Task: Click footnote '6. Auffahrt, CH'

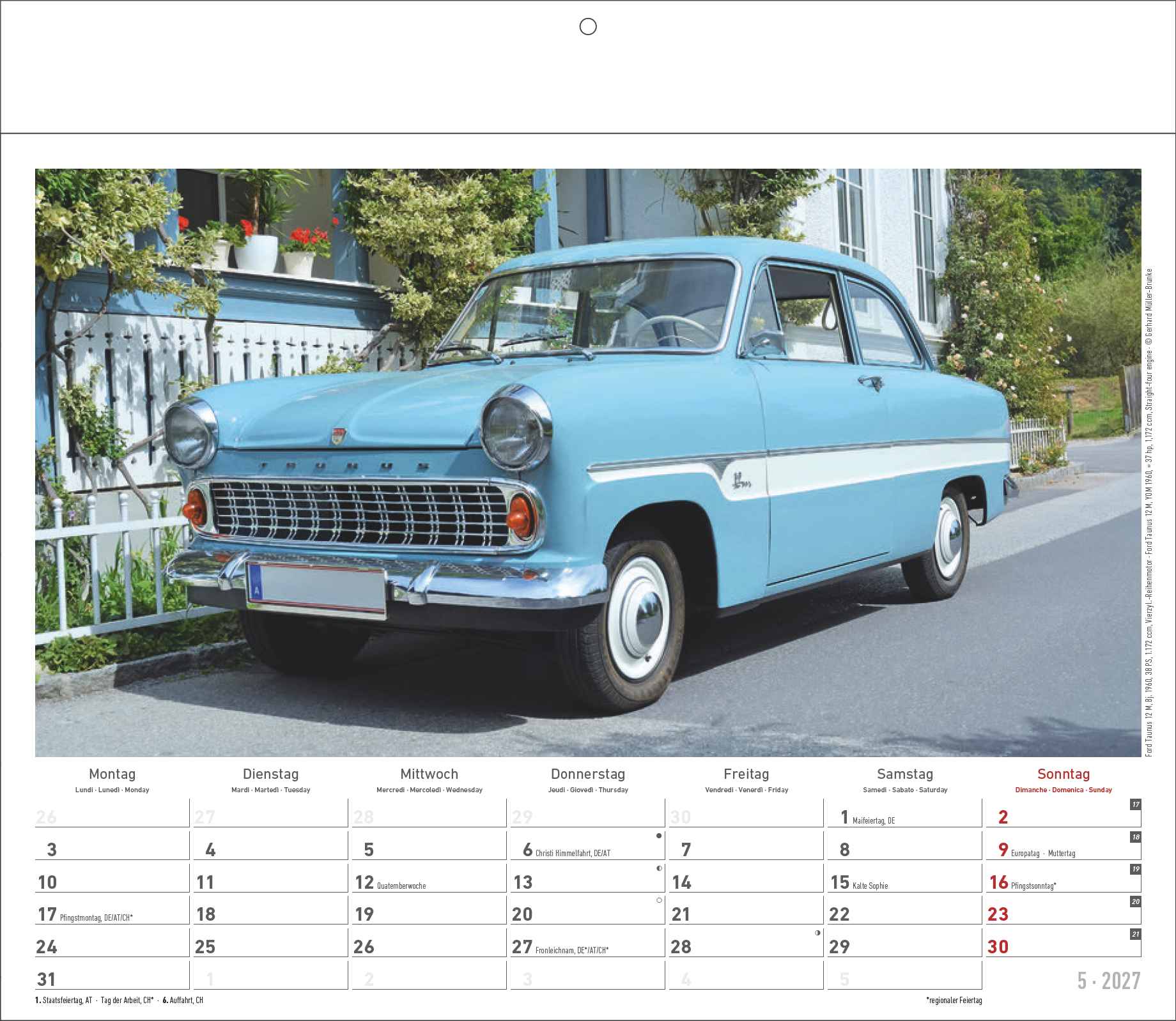Action: coord(183,1000)
